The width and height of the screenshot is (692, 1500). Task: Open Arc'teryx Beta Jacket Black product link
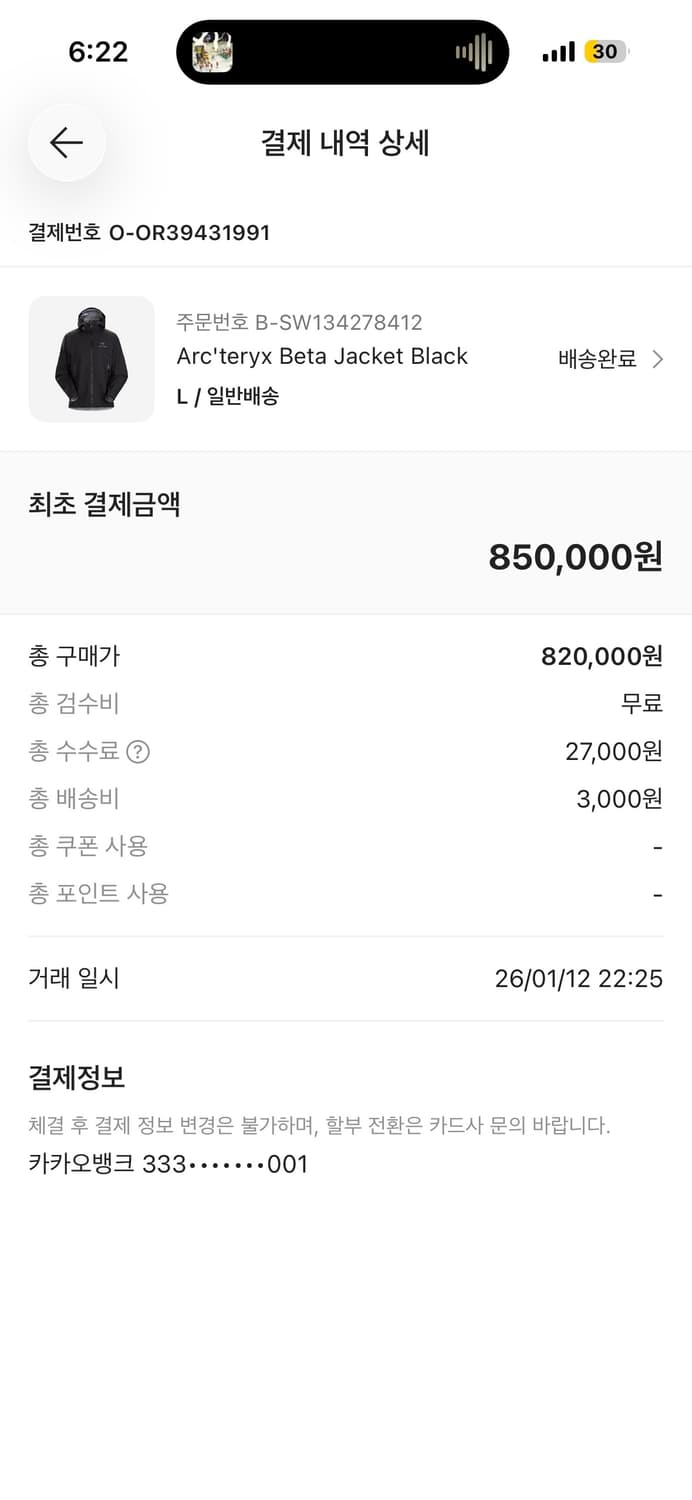[322, 356]
